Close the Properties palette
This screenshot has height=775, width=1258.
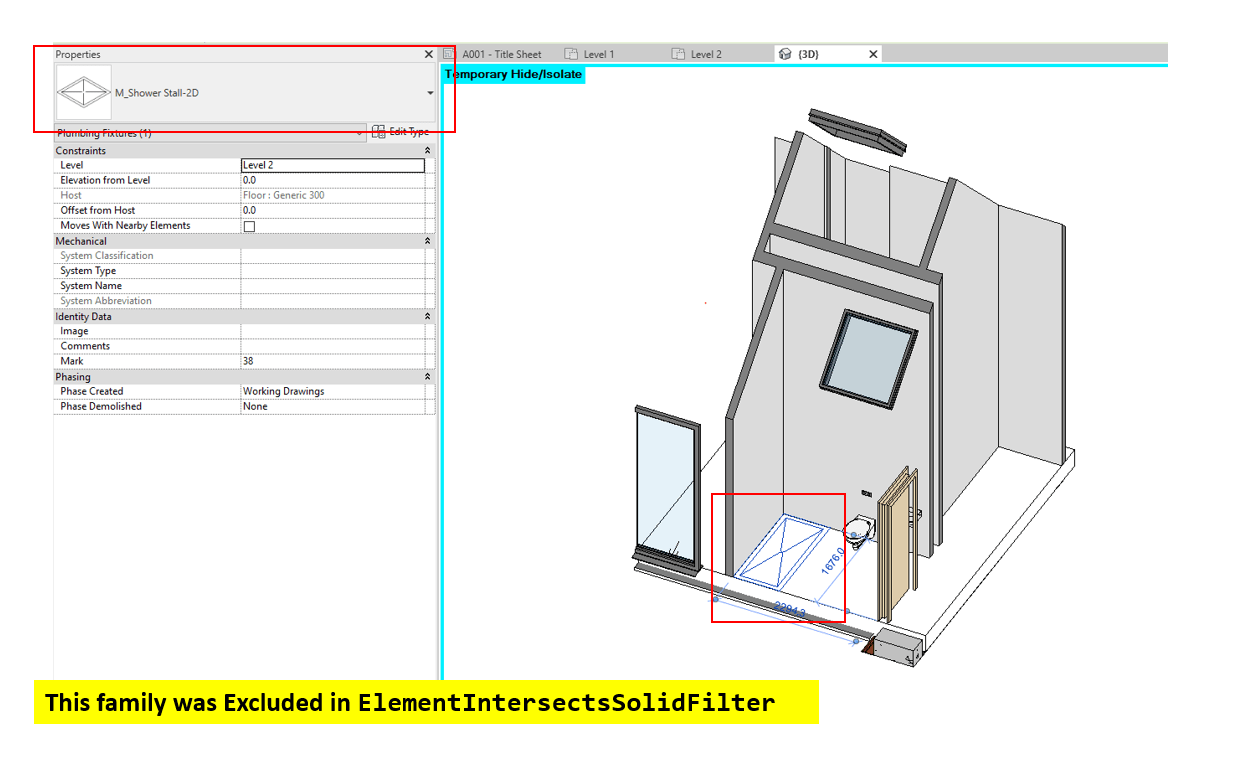pyautogui.click(x=429, y=55)
